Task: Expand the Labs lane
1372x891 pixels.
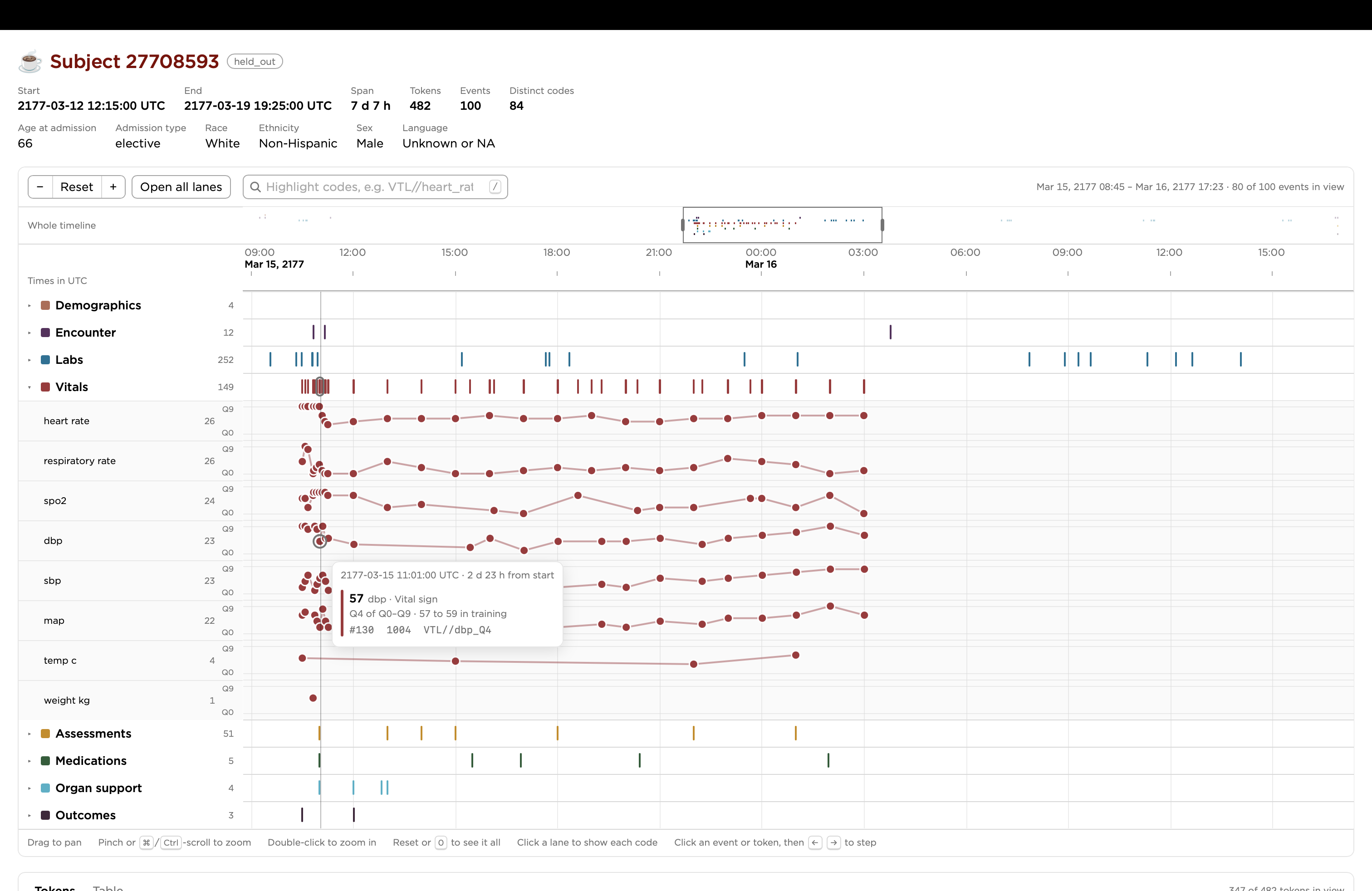Action: click(29, 360)
